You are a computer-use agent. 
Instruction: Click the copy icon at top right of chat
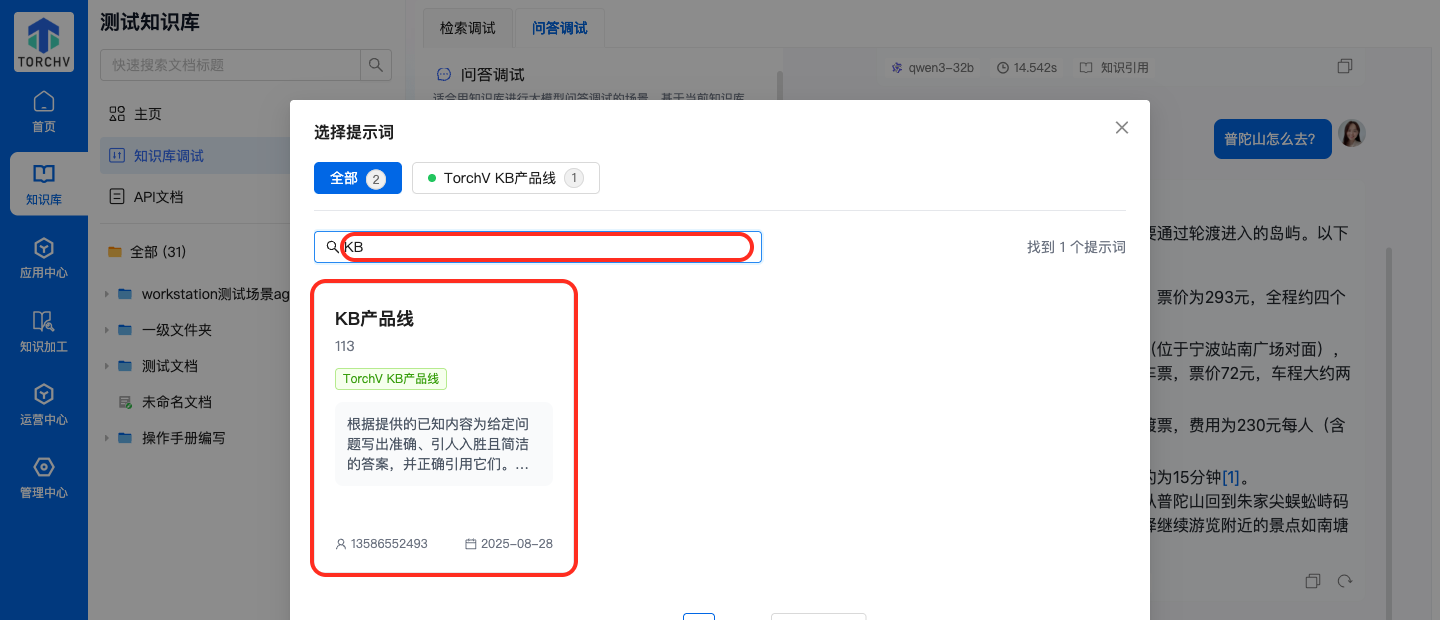(1344, 67)
